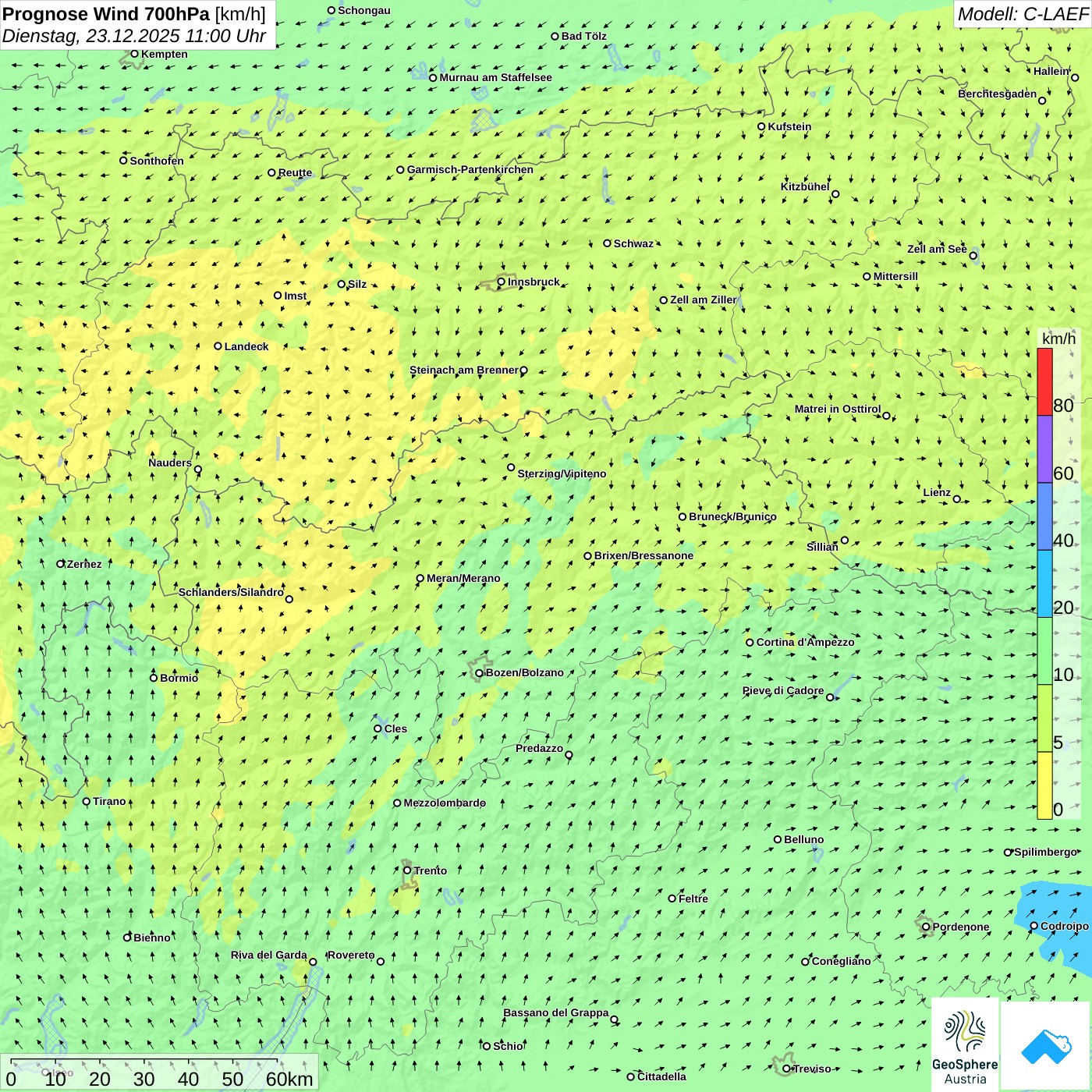Viewport: 1092px width, 1092px height.
Task: Click the Brixen/Bressanone town label
Action: click(x=643, y=555)
